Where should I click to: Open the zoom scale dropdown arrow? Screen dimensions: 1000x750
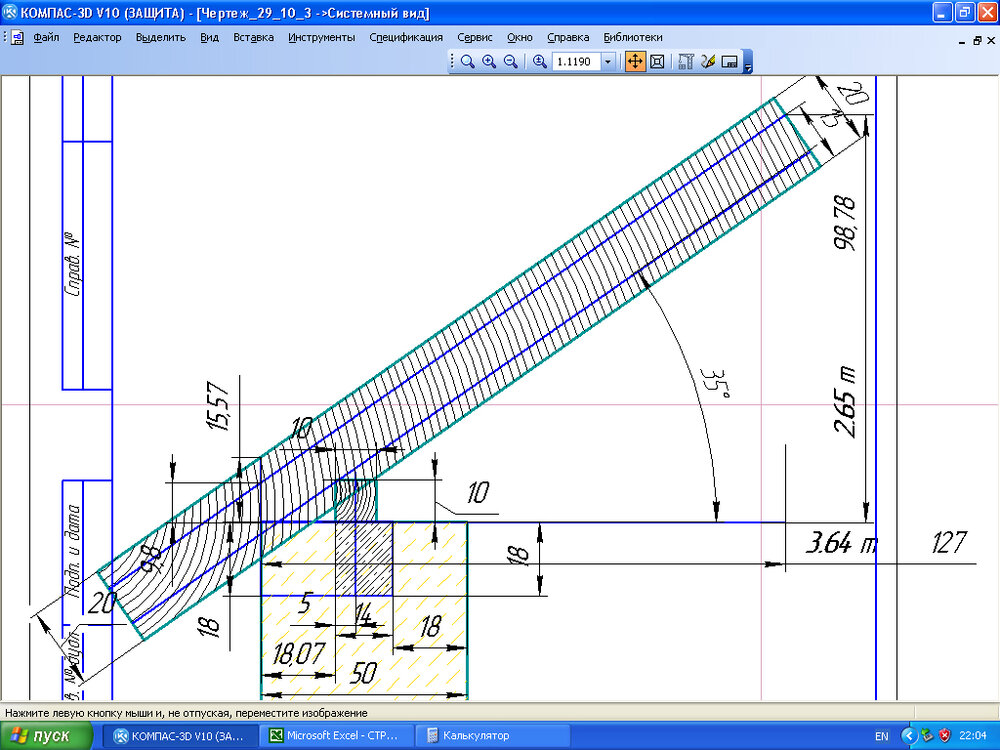point(608,62)
